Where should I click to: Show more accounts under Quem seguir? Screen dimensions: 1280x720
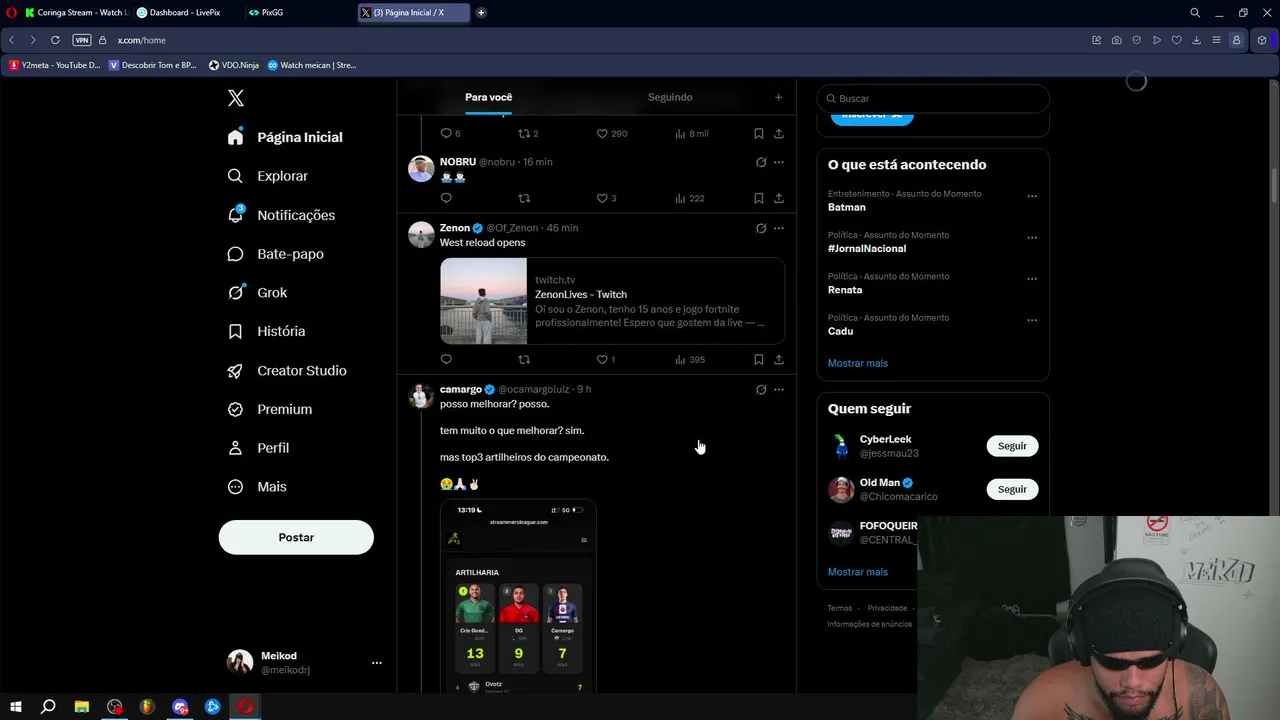(x=858, y=572)
